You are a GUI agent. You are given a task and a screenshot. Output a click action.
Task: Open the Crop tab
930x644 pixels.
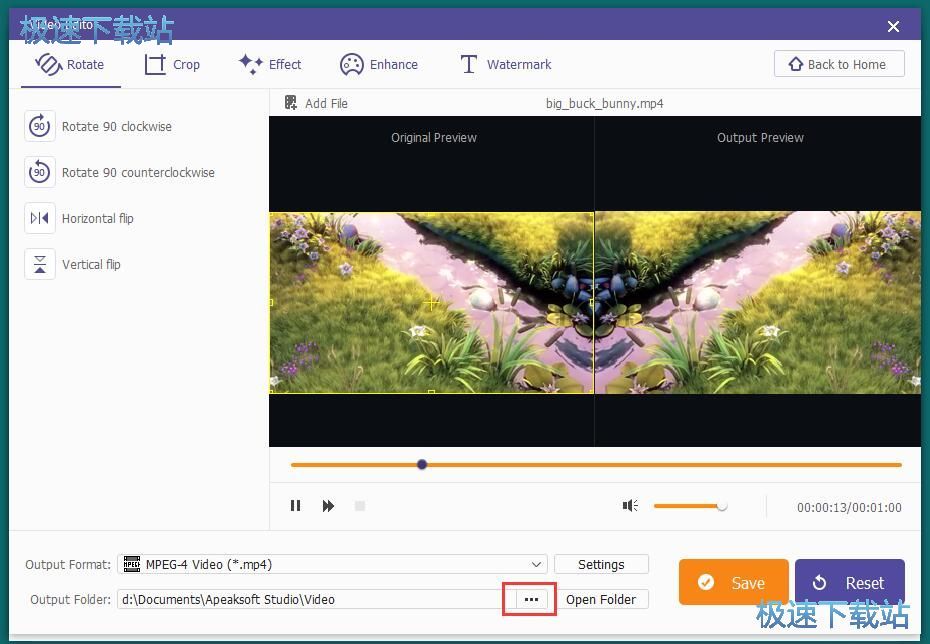(172, 65)
